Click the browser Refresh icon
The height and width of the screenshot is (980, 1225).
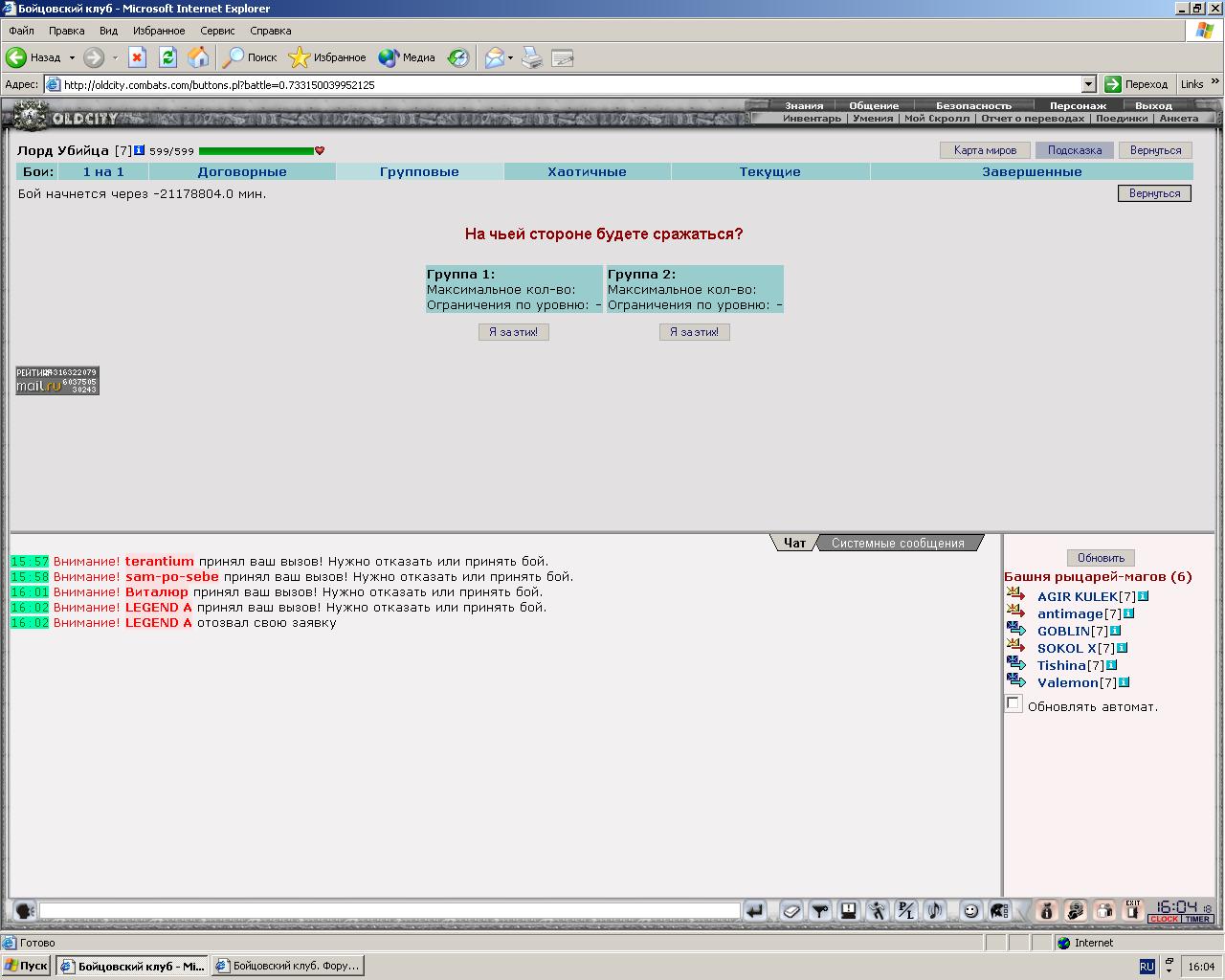click(x=167, y=57)
